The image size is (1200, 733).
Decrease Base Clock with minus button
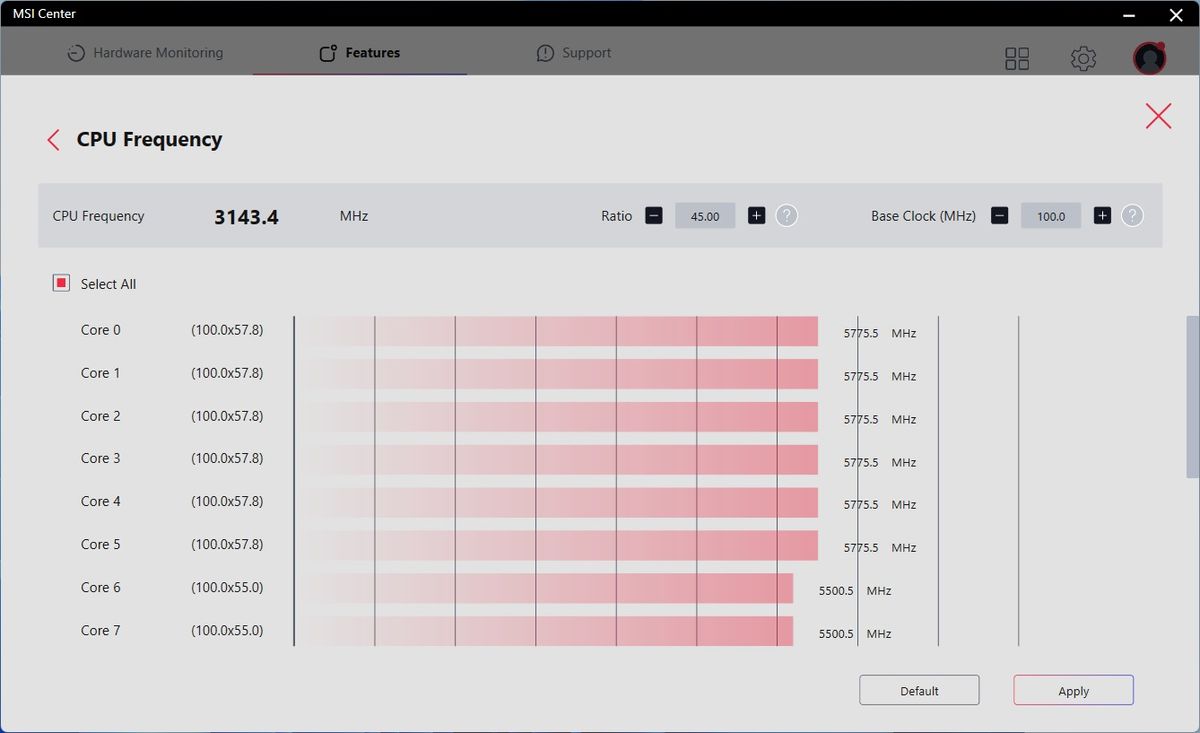(999, 215)
